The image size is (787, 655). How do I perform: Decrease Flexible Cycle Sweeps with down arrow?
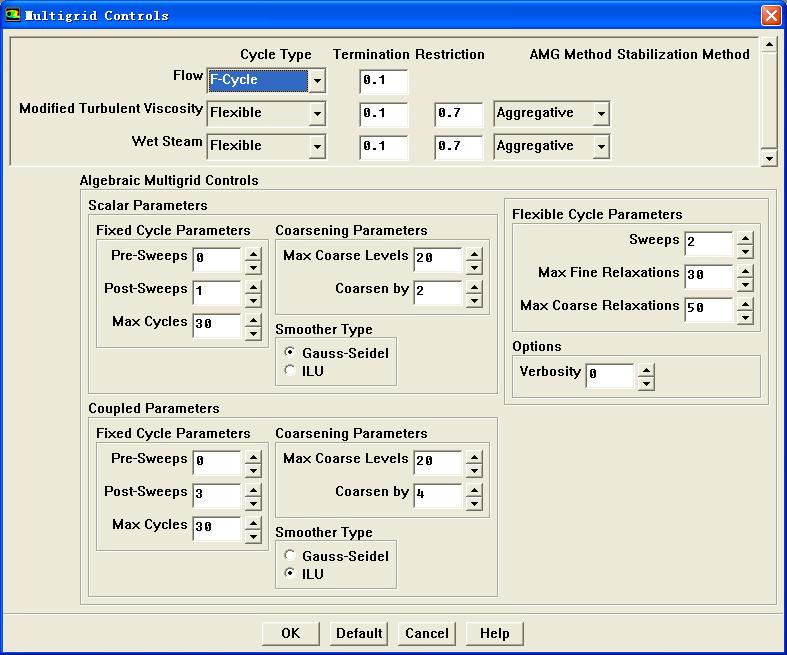click(x=744, y=251)
